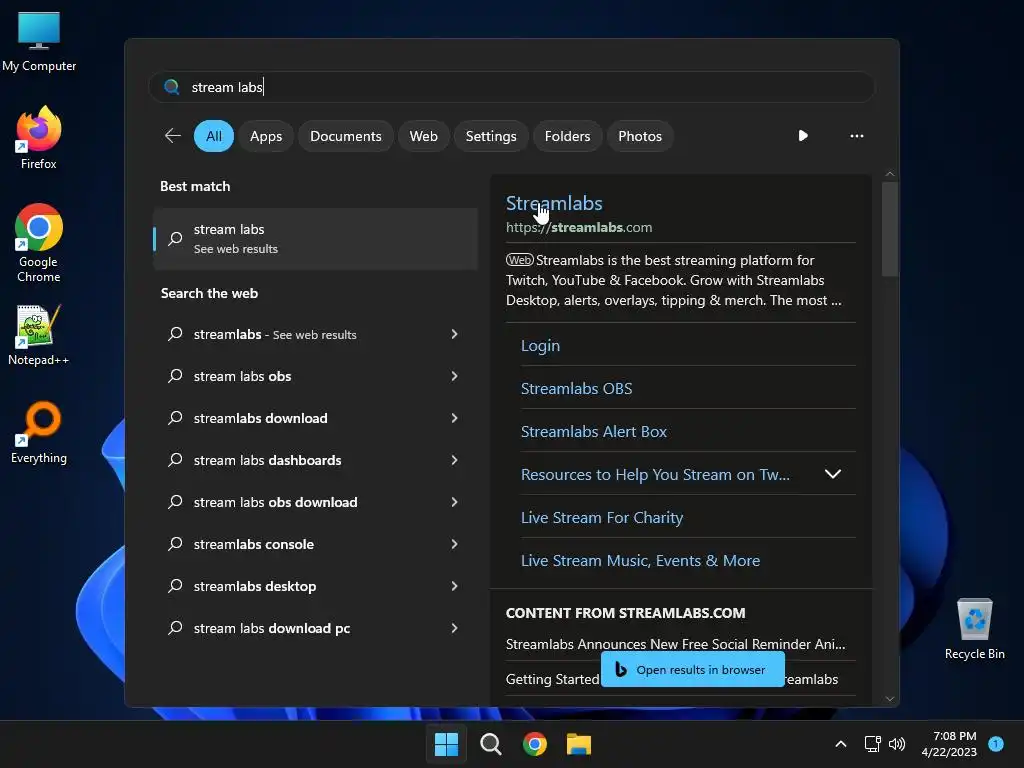Expand chevron beside 'stream labs dashboards'
1024x768 pixels.
coord(455,460)
